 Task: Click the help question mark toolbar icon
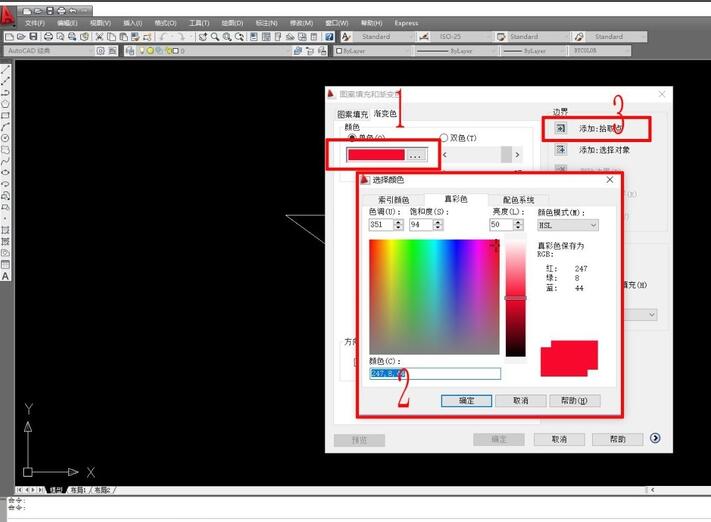point(330,37)
